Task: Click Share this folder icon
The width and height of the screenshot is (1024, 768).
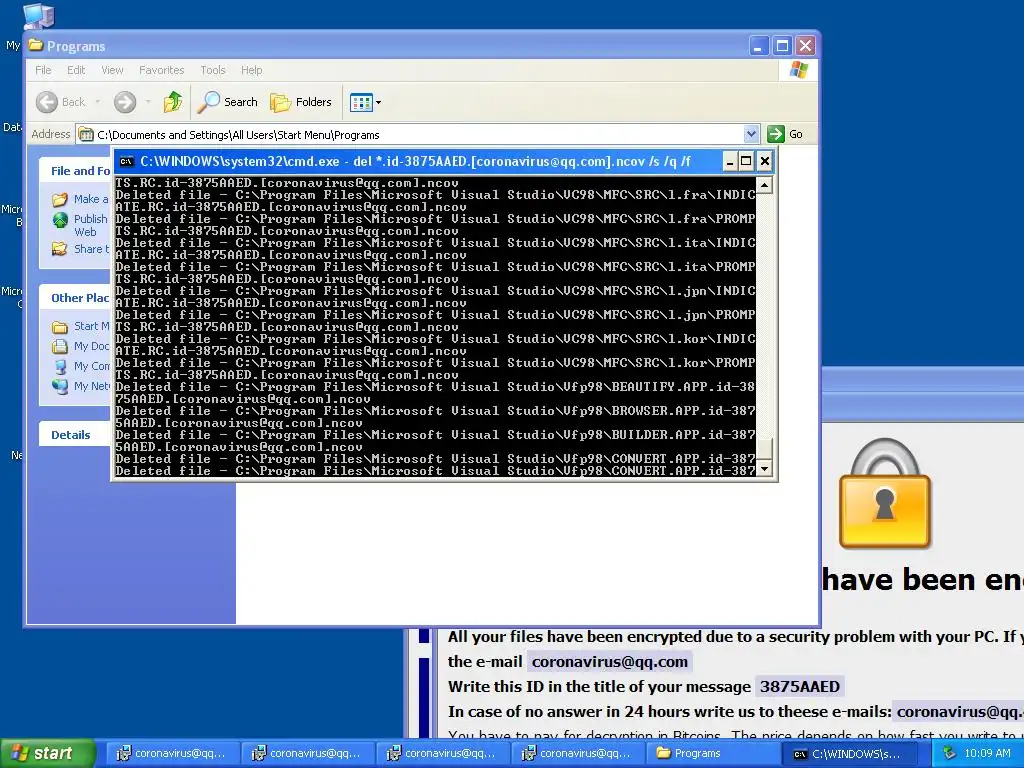Action: pos(59,249)
